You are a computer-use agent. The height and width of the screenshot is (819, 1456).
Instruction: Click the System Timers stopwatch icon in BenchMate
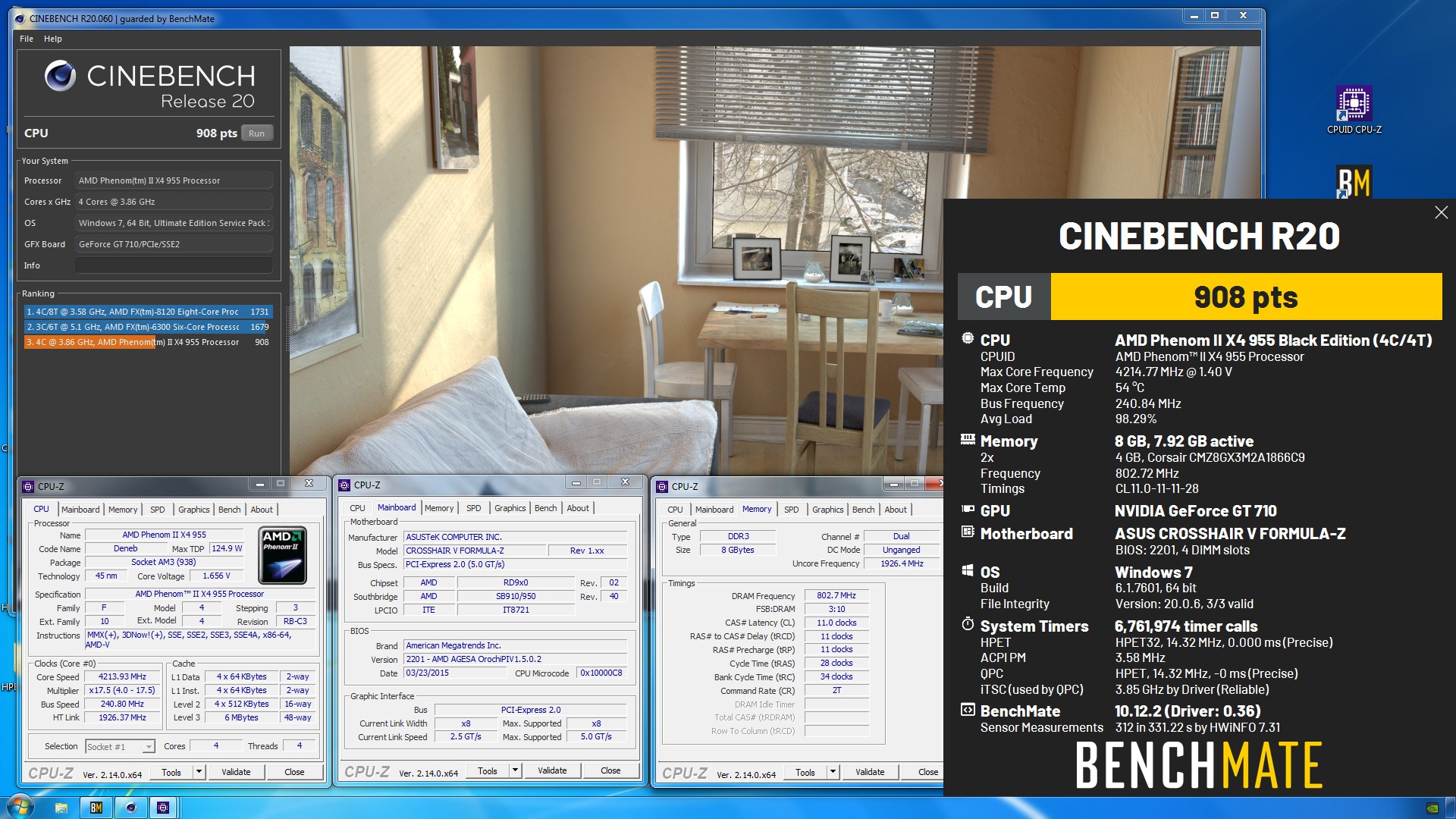tap(968, 624)
